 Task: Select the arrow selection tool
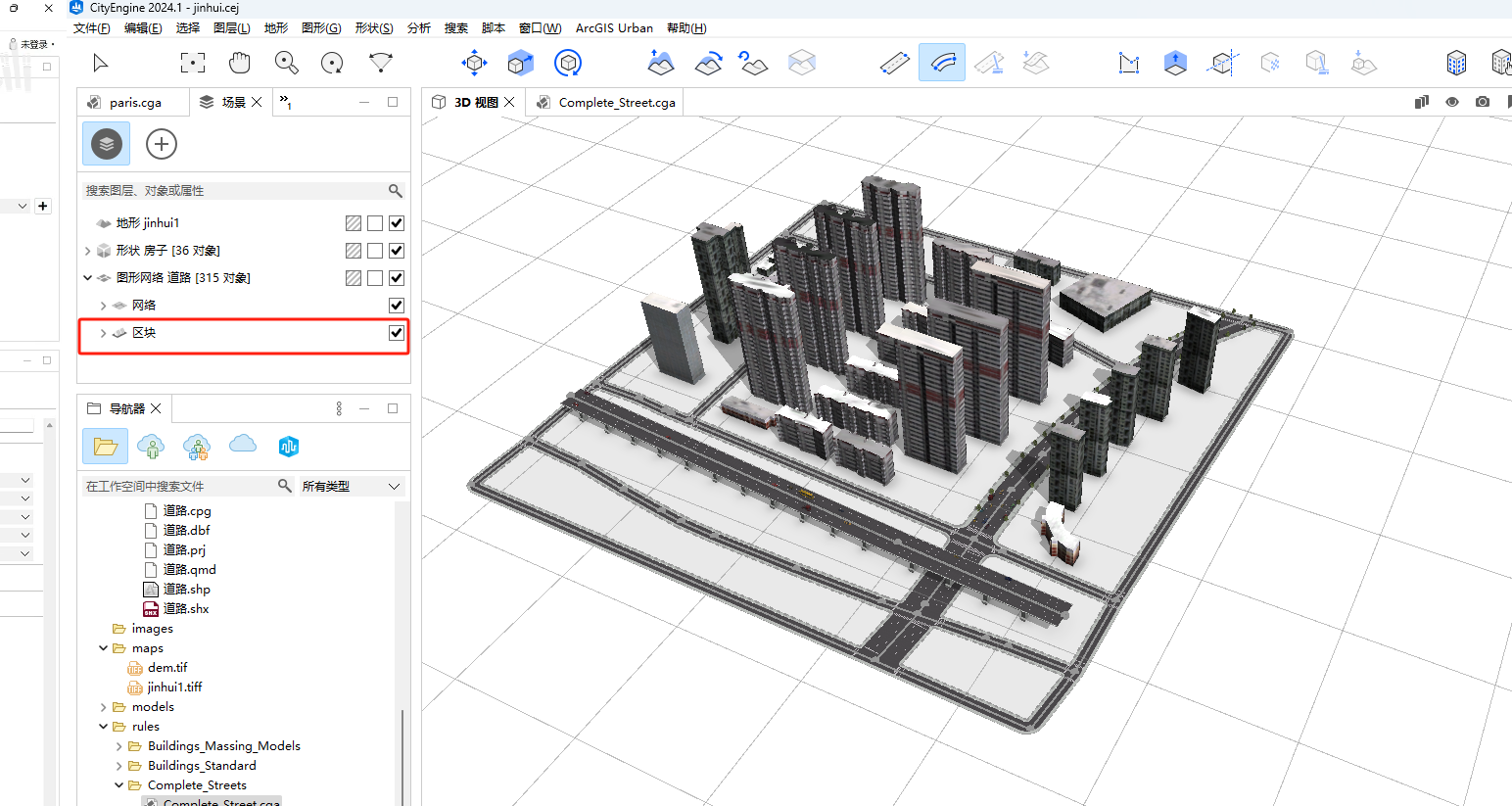coord(100,64)
